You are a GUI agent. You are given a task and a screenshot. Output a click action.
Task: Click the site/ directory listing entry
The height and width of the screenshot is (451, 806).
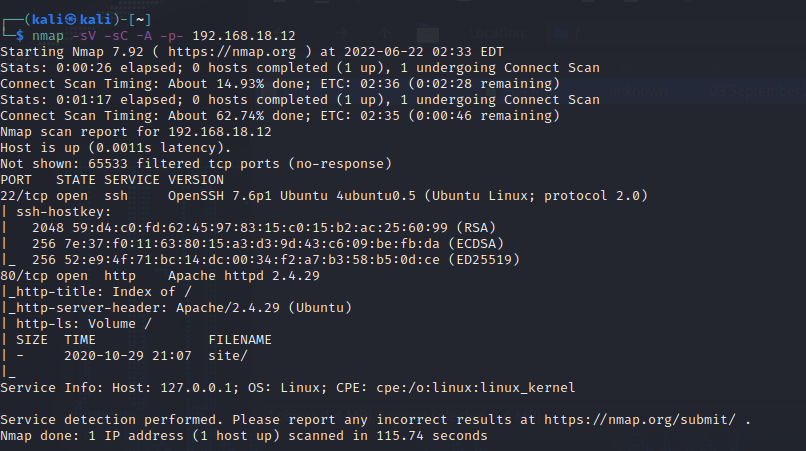click(228, 355)
